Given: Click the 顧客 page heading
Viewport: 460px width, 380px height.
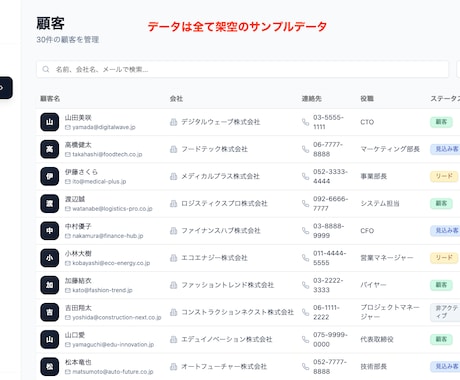Looking at the screenshot, I should [x=51, y=24].
